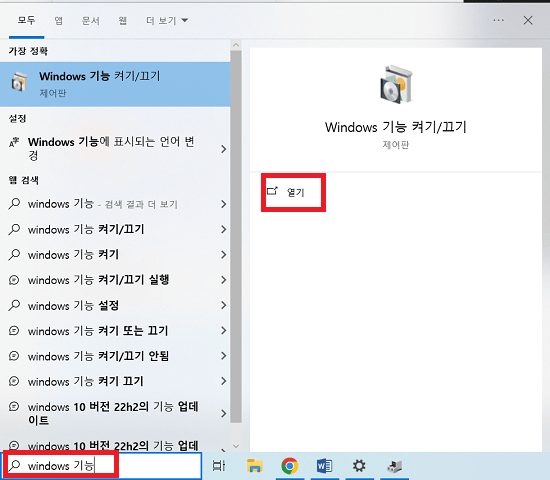Close the search panel with X
Screen dimensions: 550x480
pos(528,20)
